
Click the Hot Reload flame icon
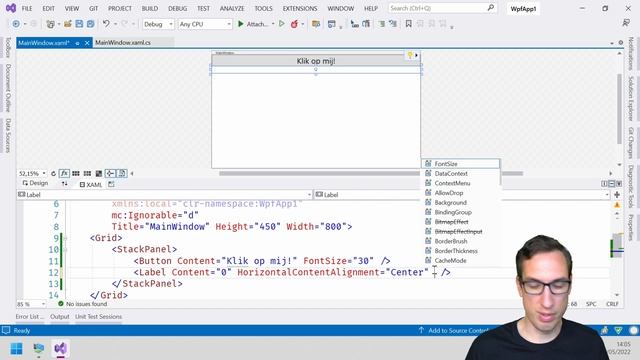point(294,24)
